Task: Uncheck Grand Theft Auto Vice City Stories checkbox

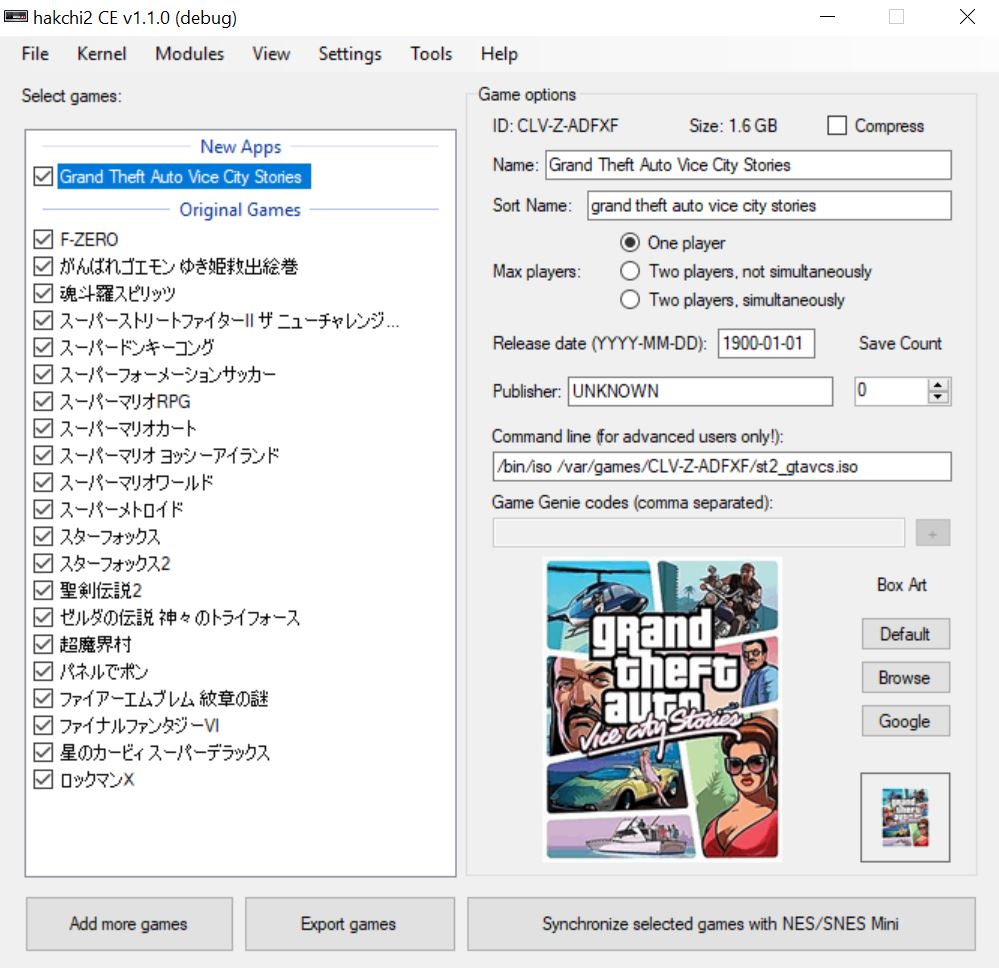Action: pos(43,177)
